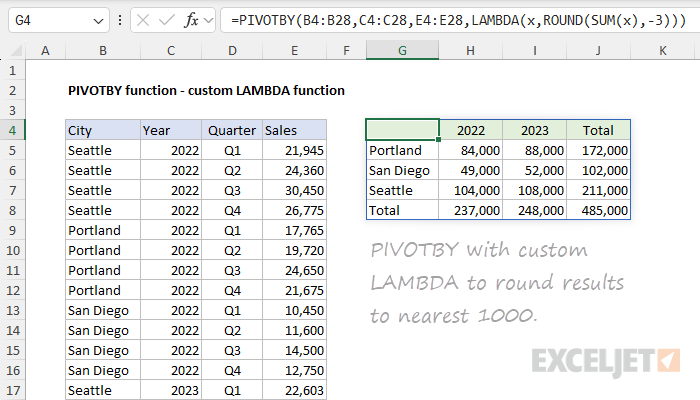Click selected empty cell G4 of pivot
The width and height of the screenshot is (700, 400).
tap(402, 130)
